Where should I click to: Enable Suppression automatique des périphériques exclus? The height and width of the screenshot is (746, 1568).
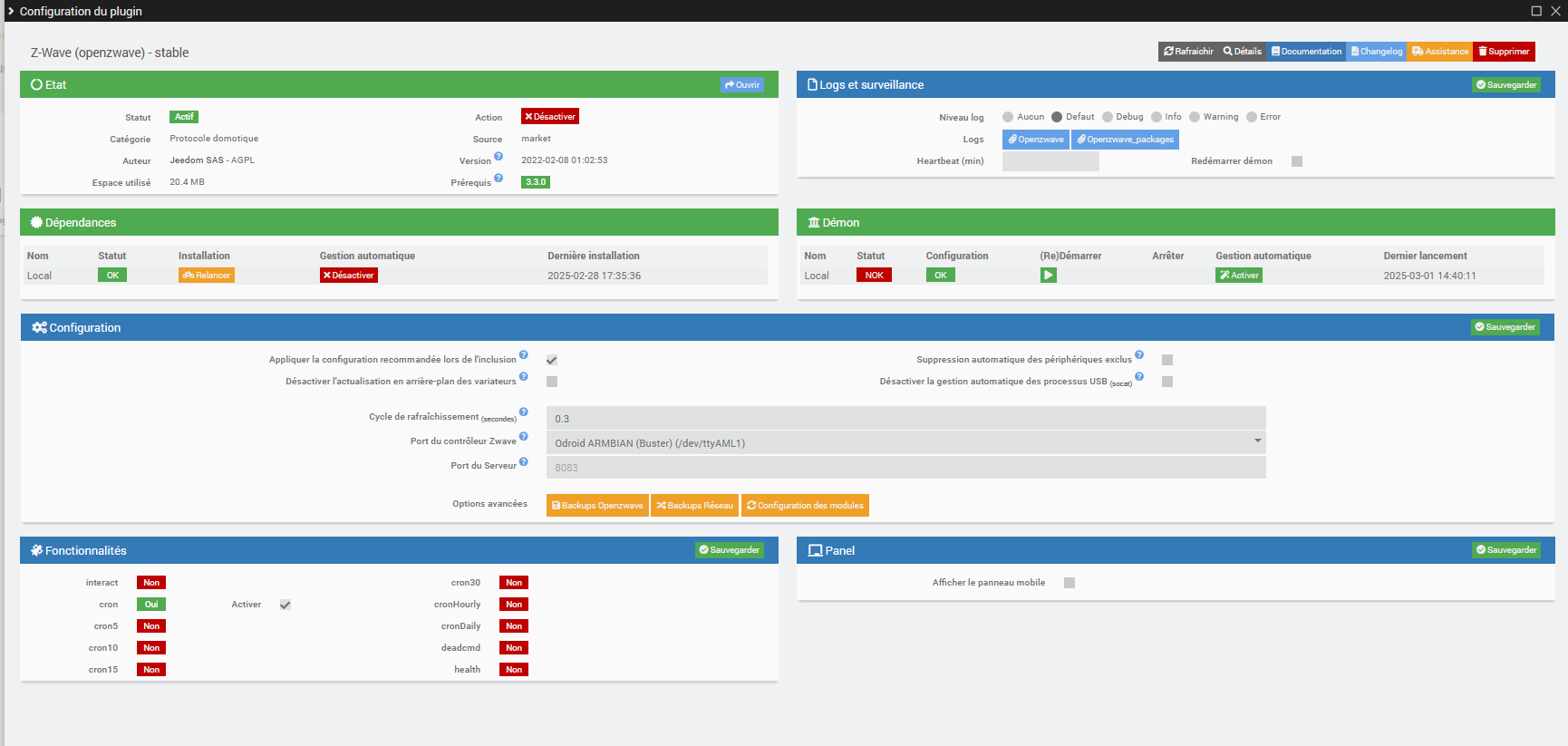1167,360
